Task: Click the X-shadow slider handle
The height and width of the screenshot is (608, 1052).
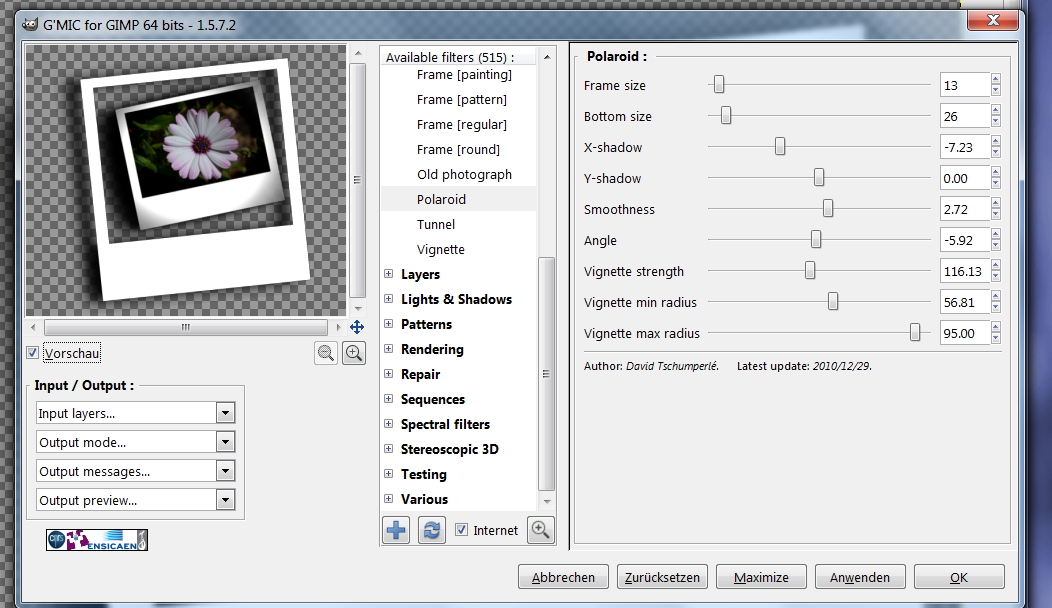Action: tap(780, 146)
